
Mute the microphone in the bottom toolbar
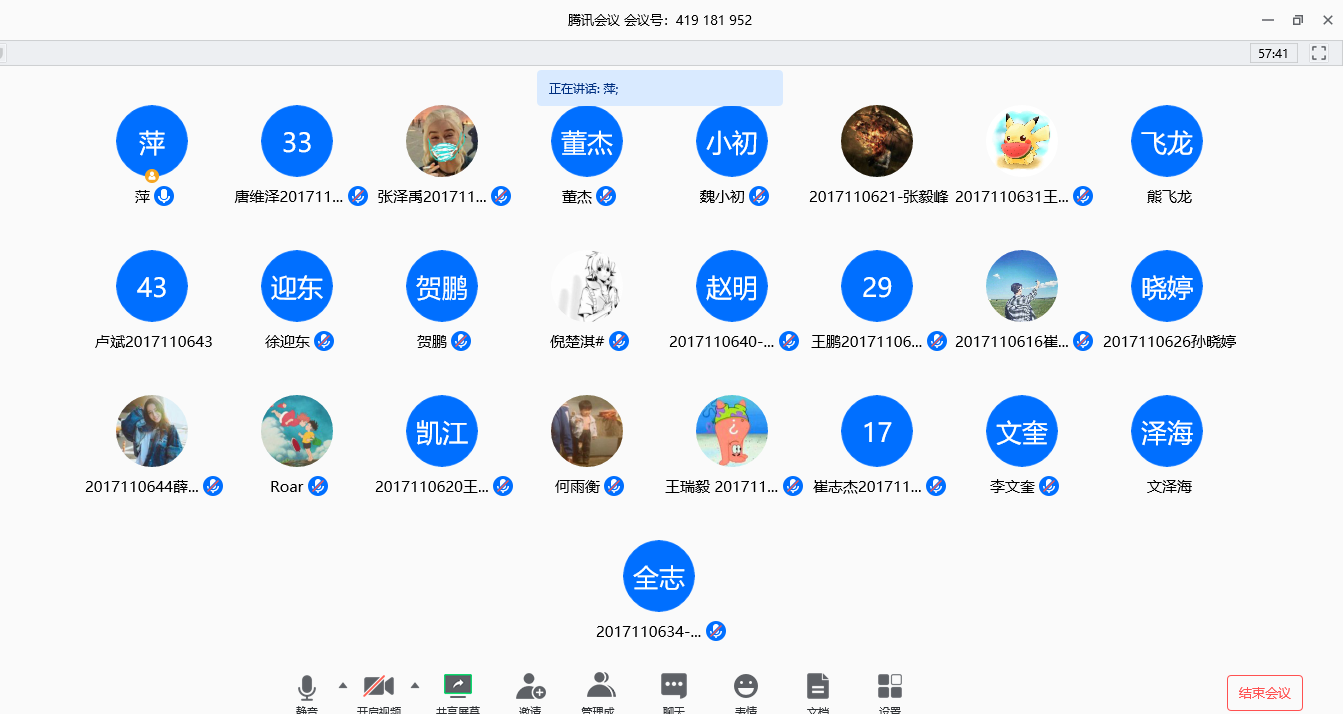click(307, 688)
